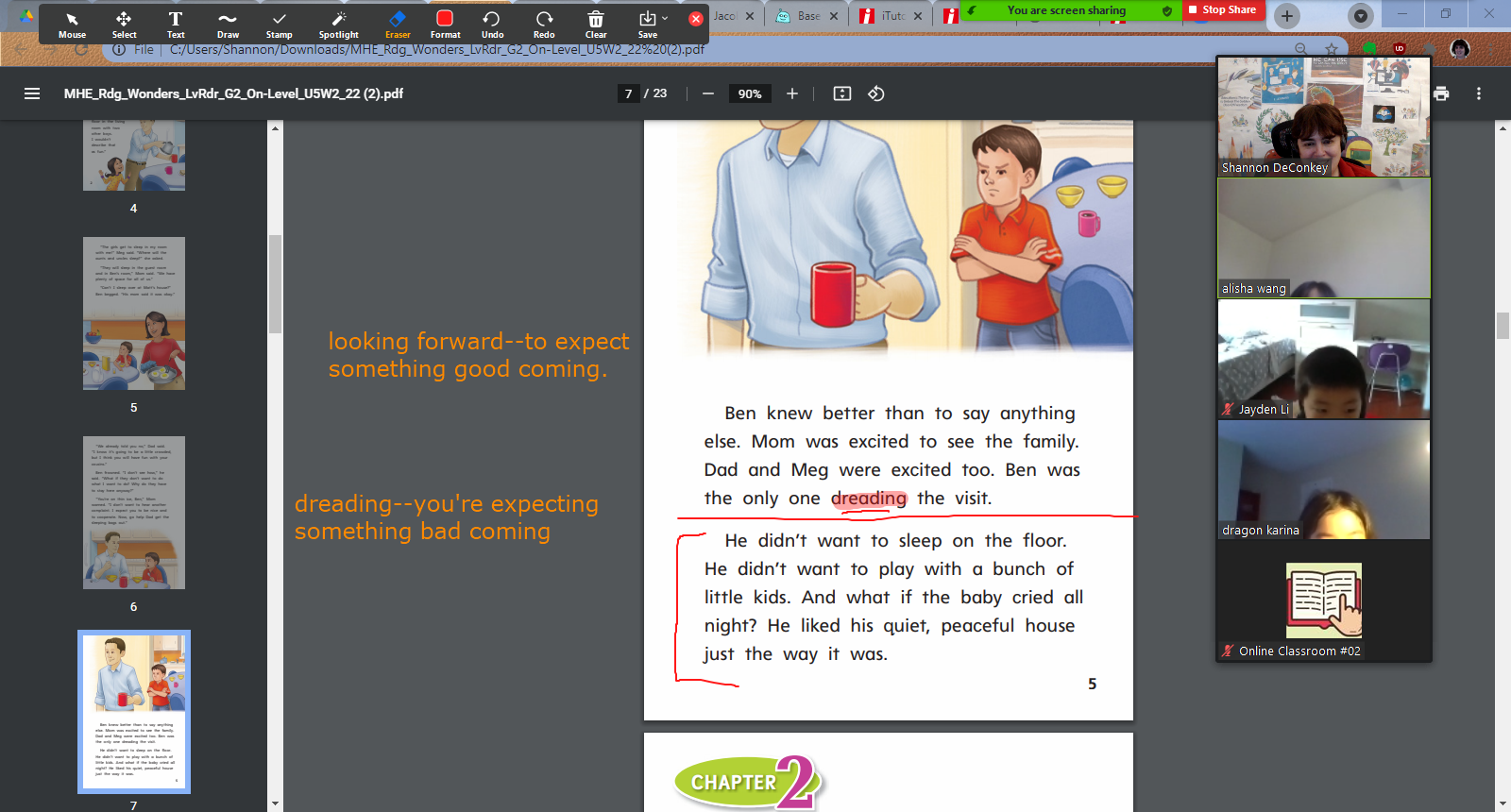
Task: Bookmark this page with the star
Action: (x=1331, y=49)
